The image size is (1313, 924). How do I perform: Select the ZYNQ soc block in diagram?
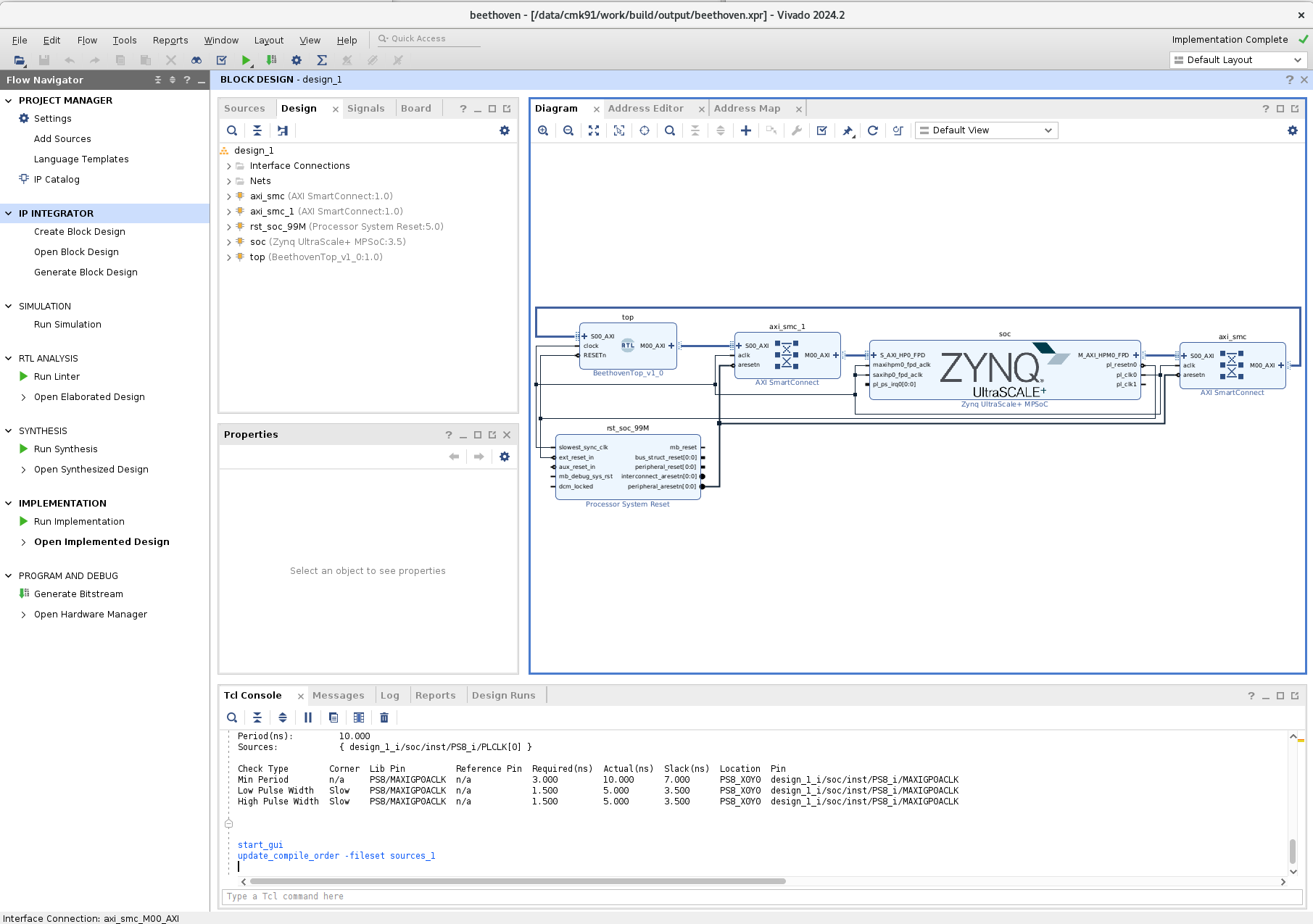click(x=1004, y=370)
